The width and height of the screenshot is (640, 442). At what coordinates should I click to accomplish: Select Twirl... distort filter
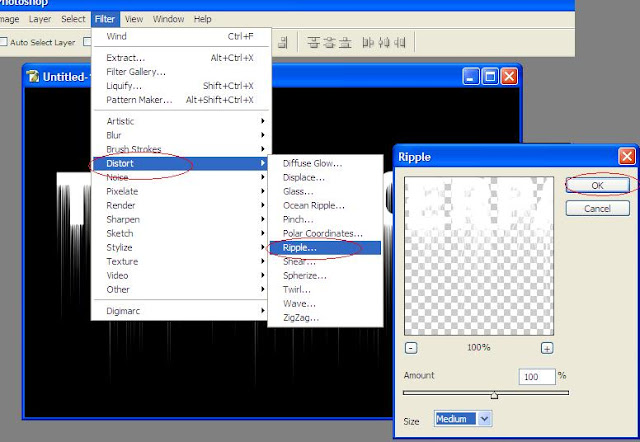point(325,289)
